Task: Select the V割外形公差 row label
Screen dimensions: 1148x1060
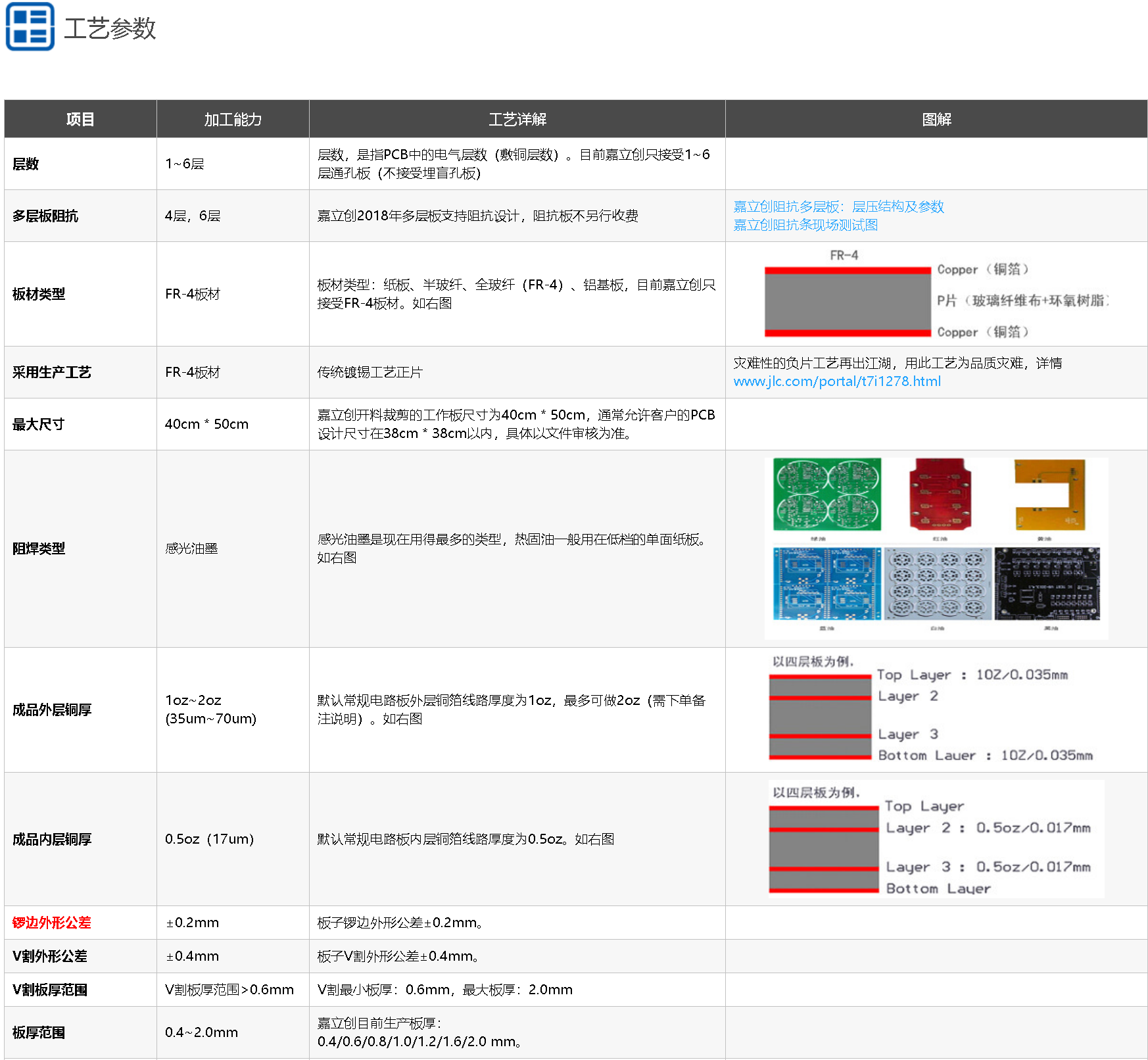Action: pos(50,956)
